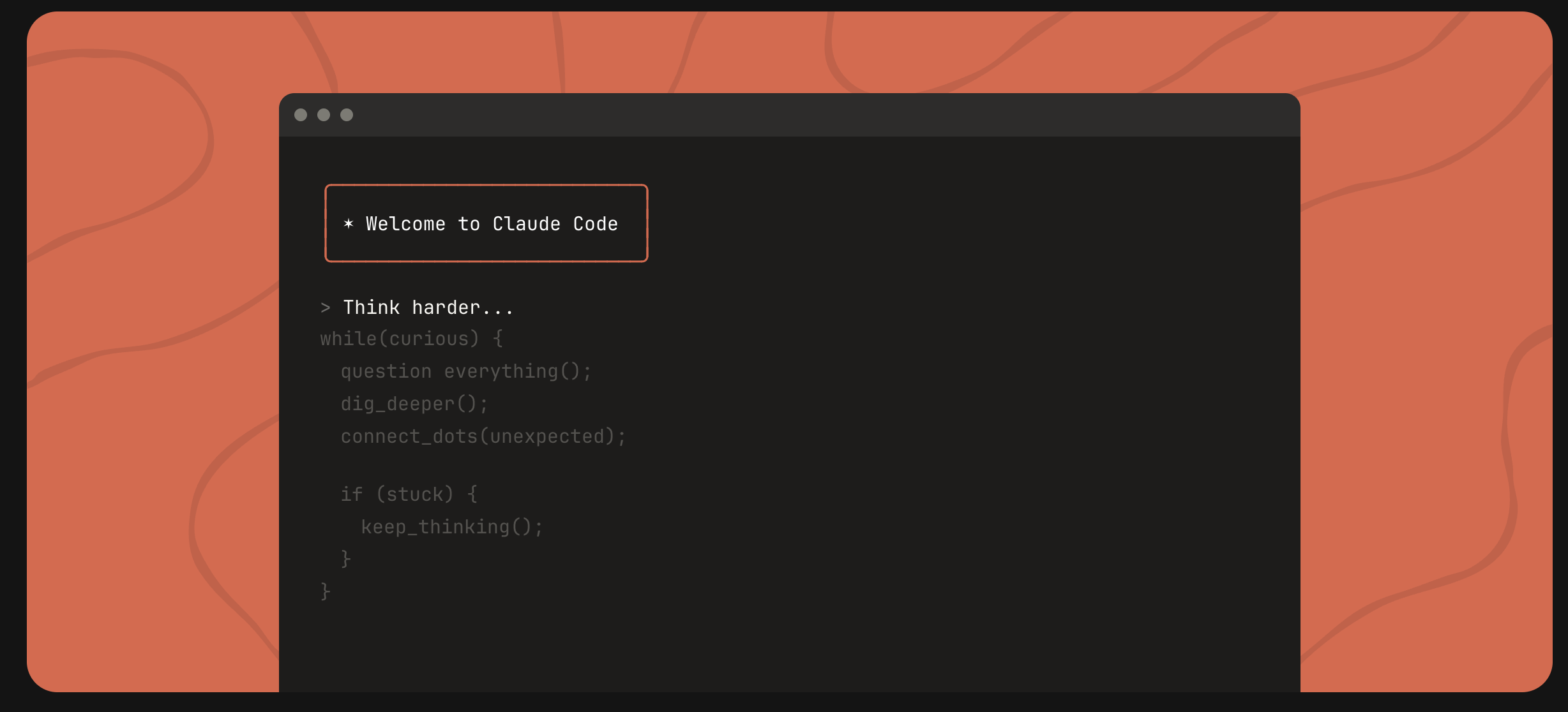The image size is (1568, 712).
Task: Click the keep_thinking(); line
Action: point(452,527)
